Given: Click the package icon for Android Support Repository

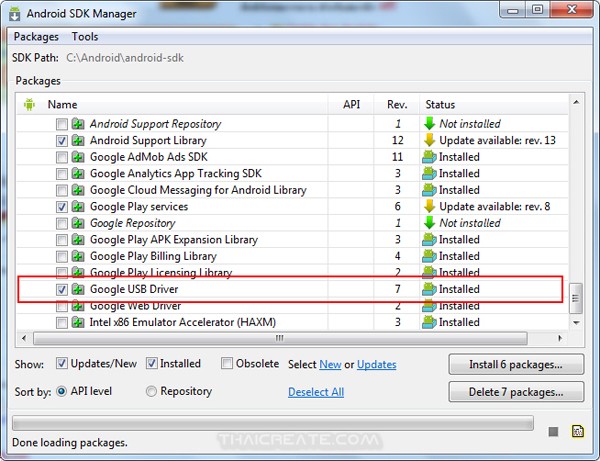Looking at the screenshot, I should [x=78, y=124].
